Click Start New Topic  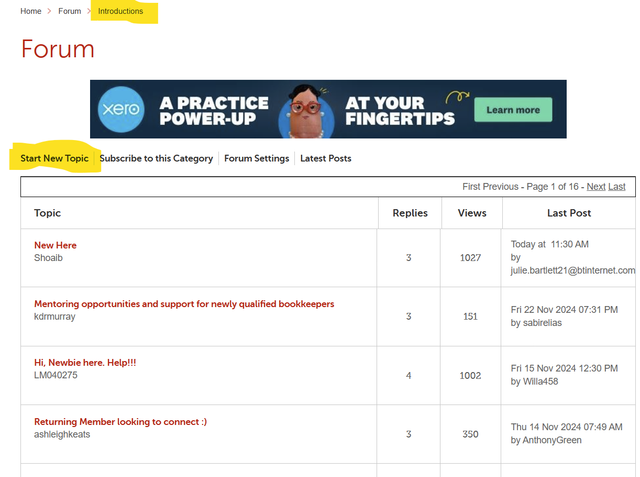click(54, 158)
